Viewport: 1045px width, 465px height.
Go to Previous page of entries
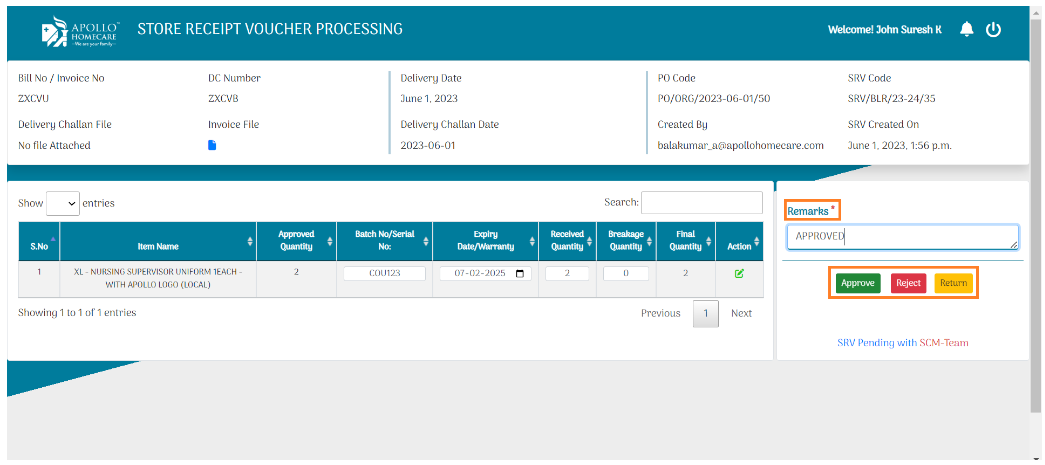click(660, 313)
